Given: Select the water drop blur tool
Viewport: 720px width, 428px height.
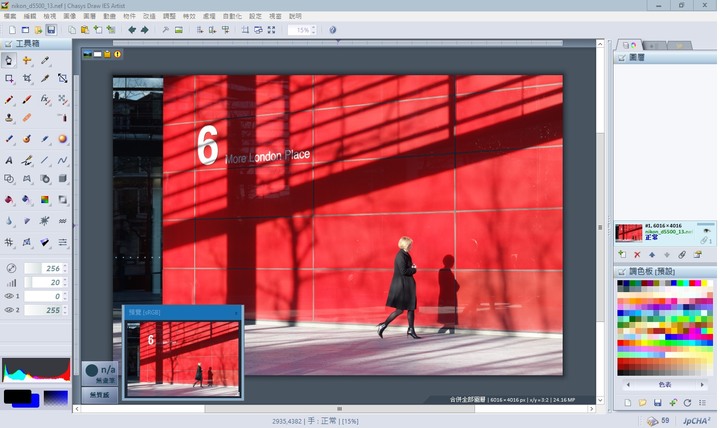Looking at the screenshot, I should point(9,221).
